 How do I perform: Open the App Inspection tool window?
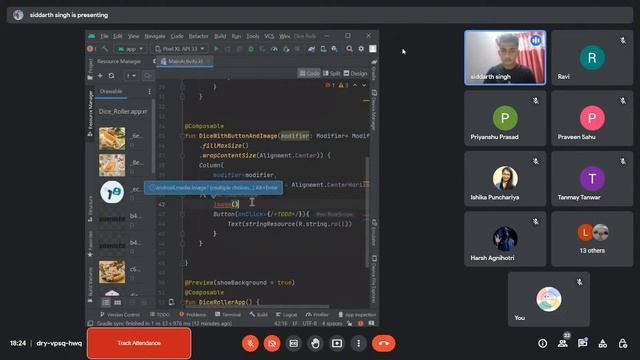click(357, 315)
